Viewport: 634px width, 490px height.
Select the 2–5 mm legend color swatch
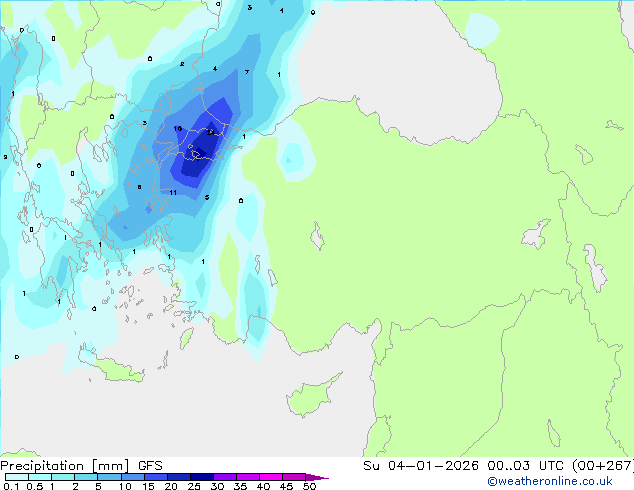click(x=86, y=477)
